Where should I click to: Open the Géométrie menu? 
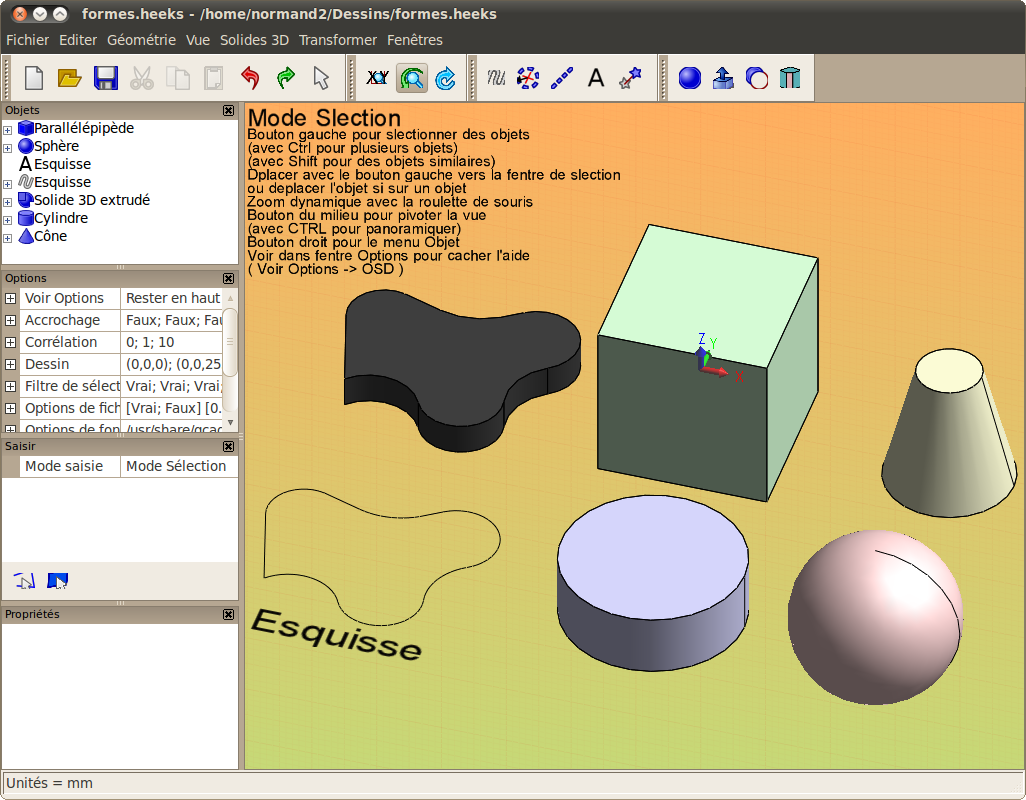coord(141,40)
